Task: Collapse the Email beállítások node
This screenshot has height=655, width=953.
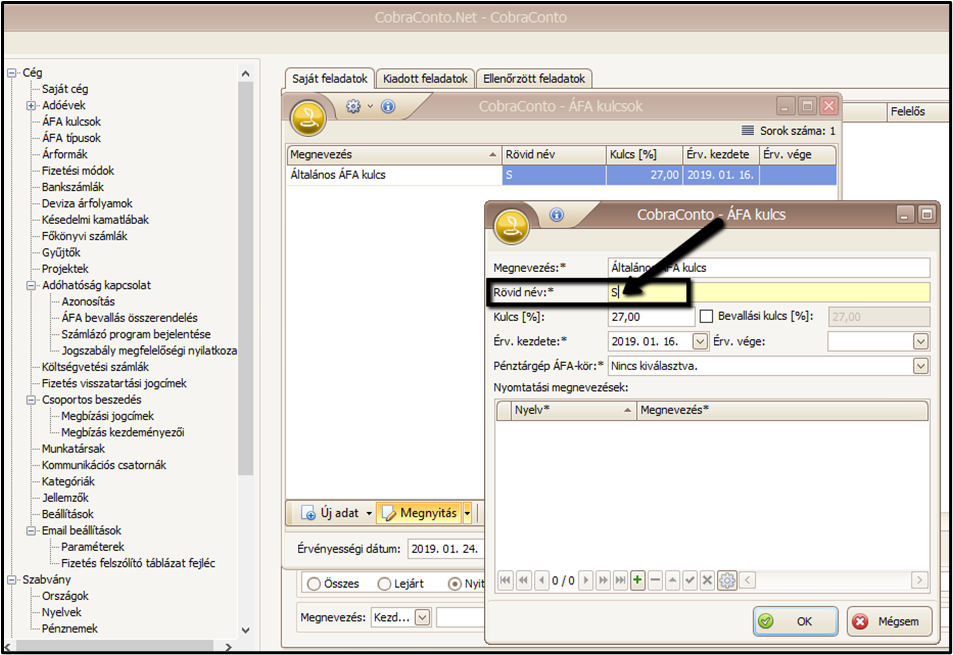Action: pos(31,531)
